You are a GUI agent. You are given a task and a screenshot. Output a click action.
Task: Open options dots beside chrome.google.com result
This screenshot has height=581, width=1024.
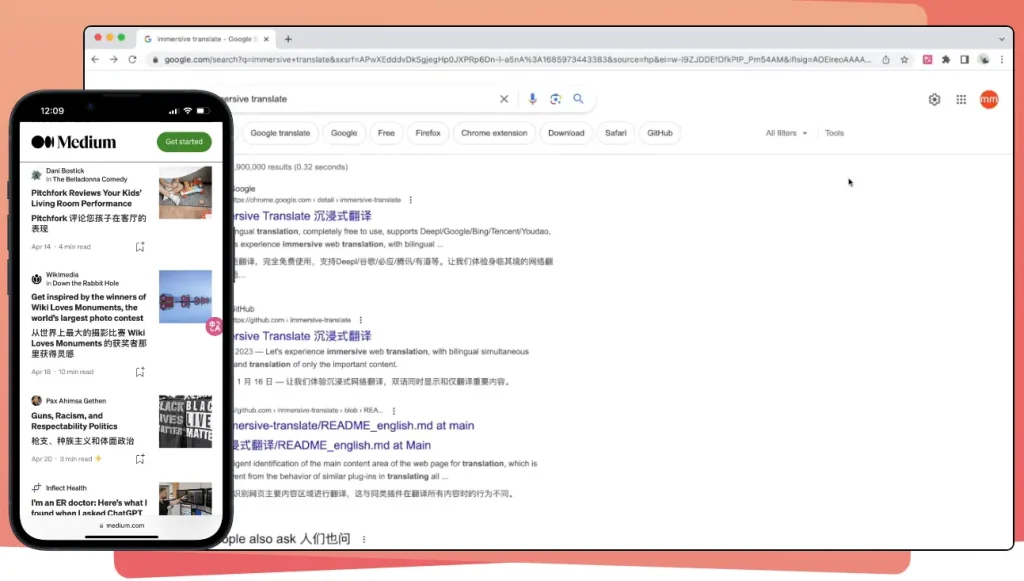pos(411,200)
